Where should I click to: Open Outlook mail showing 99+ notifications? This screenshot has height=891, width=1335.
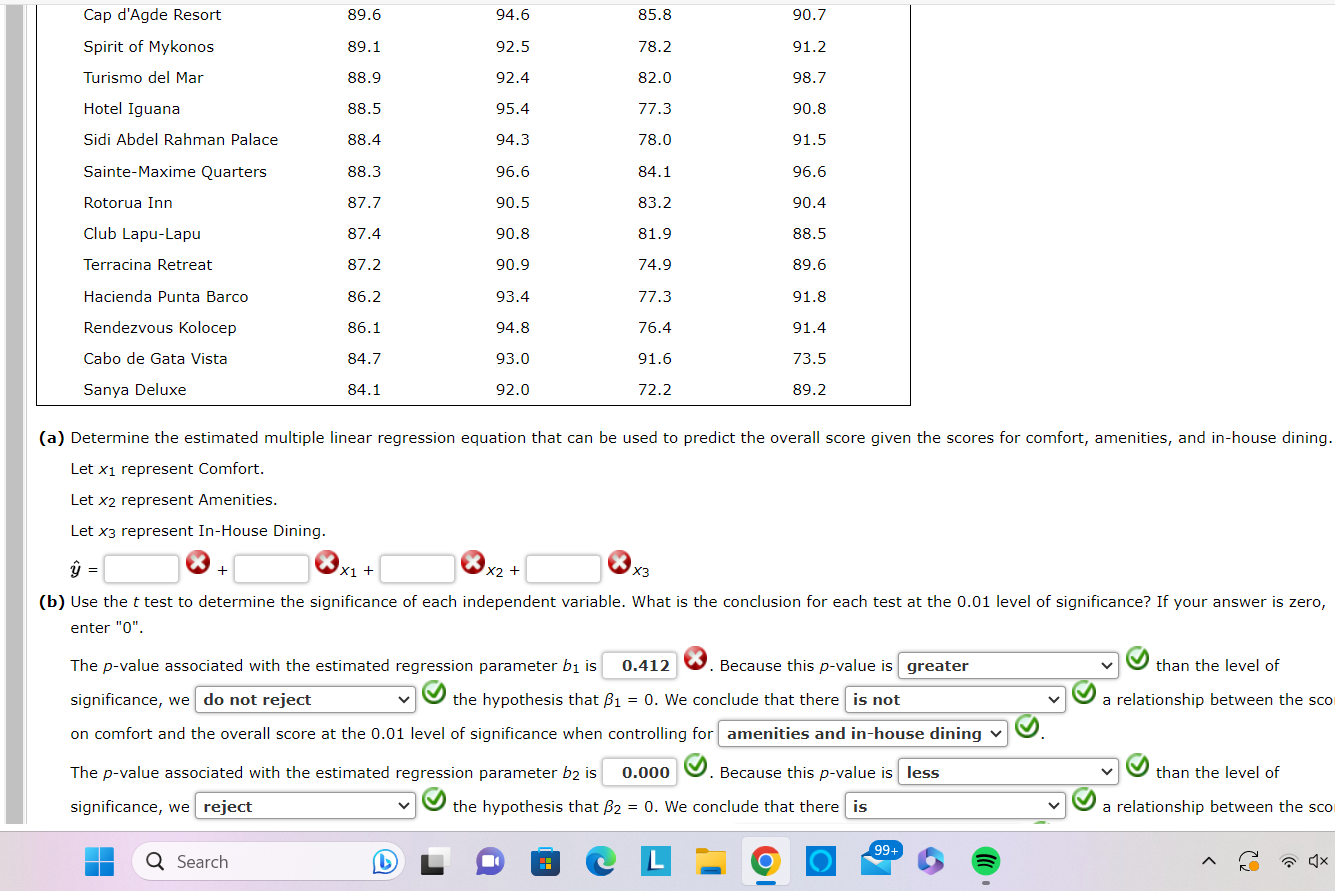875,864
